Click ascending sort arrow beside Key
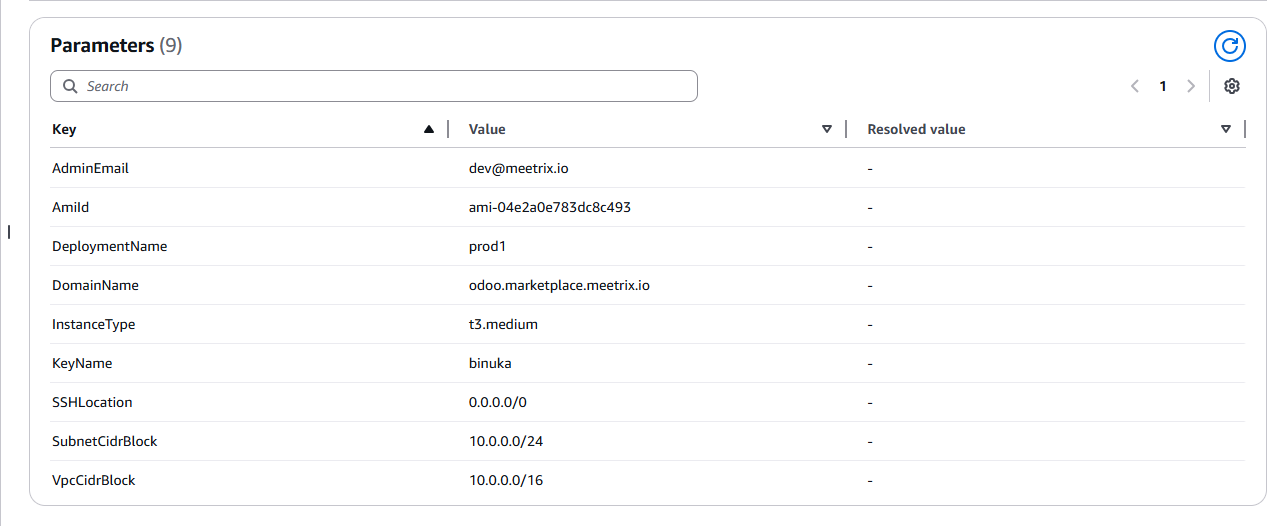 (x=429, y=129)
